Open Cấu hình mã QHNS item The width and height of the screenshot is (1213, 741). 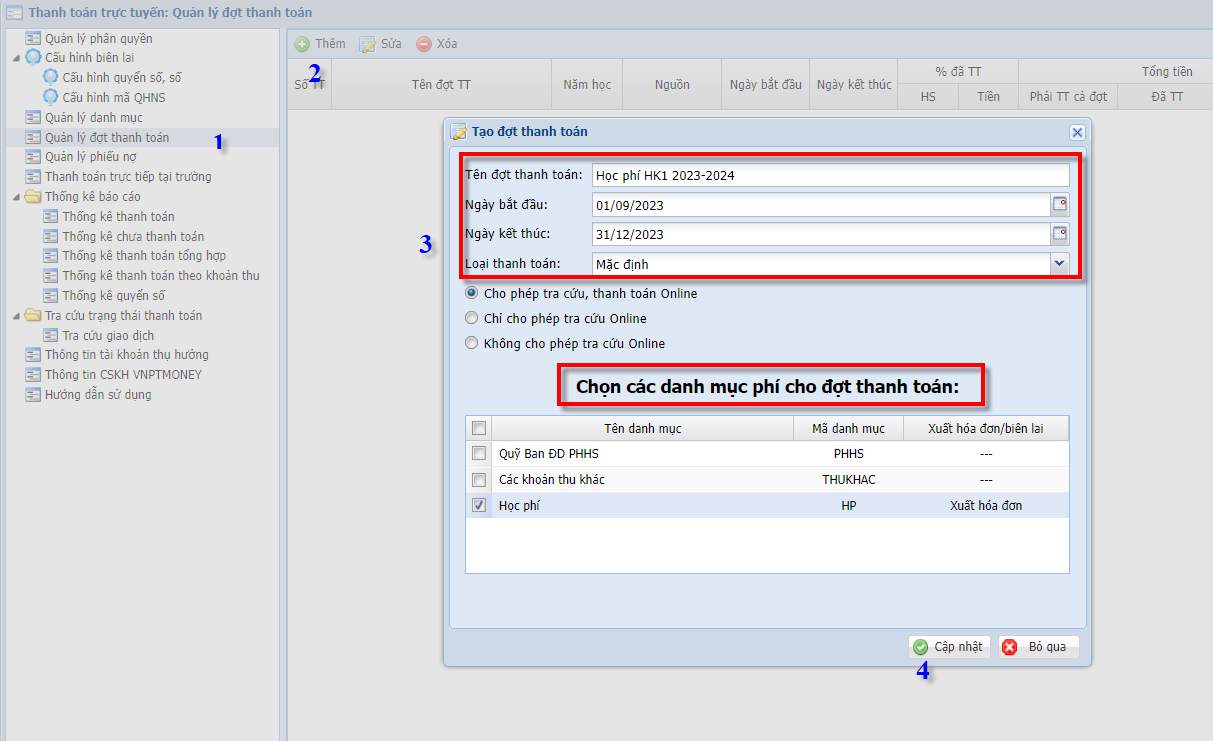tap(113, 98)
